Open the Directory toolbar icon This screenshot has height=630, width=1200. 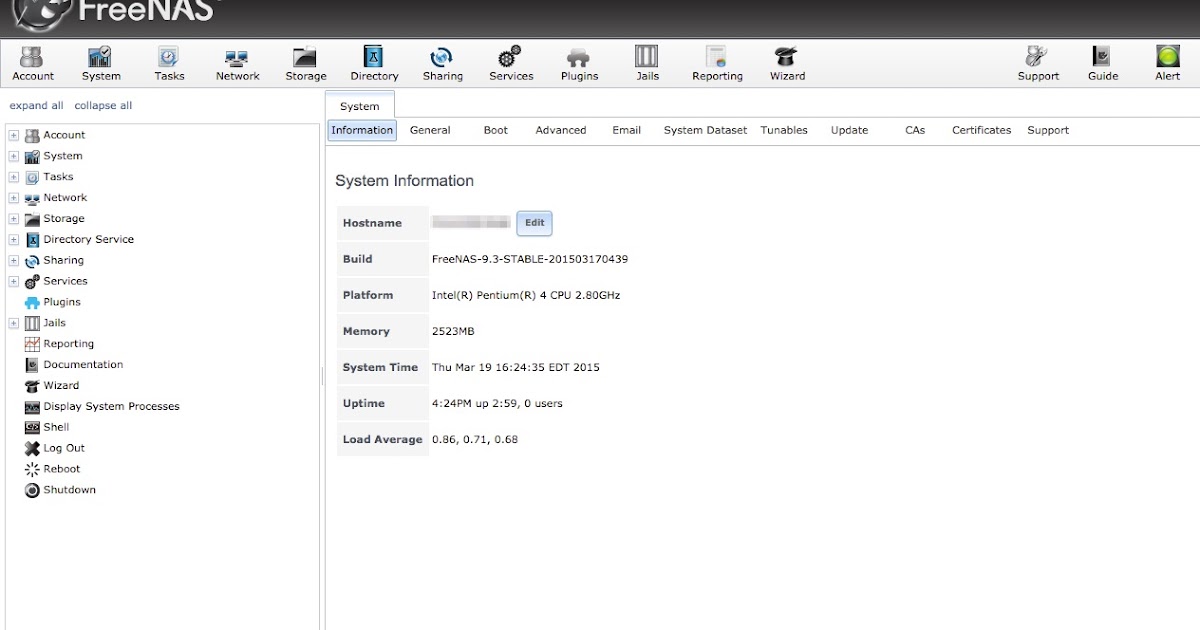pyautogui.click(x=374, y=64)
